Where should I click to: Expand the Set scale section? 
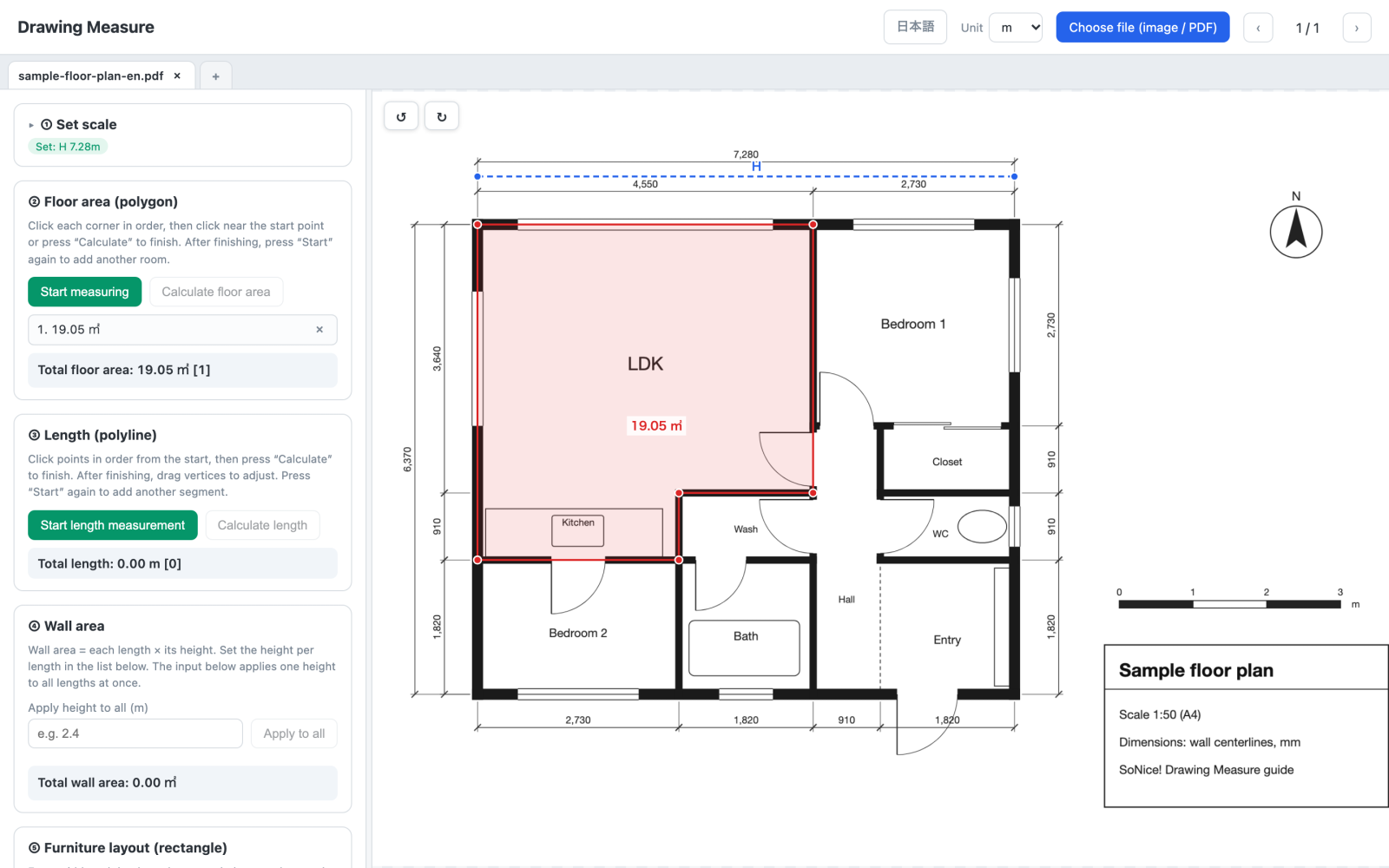click(x=73, y=125)
